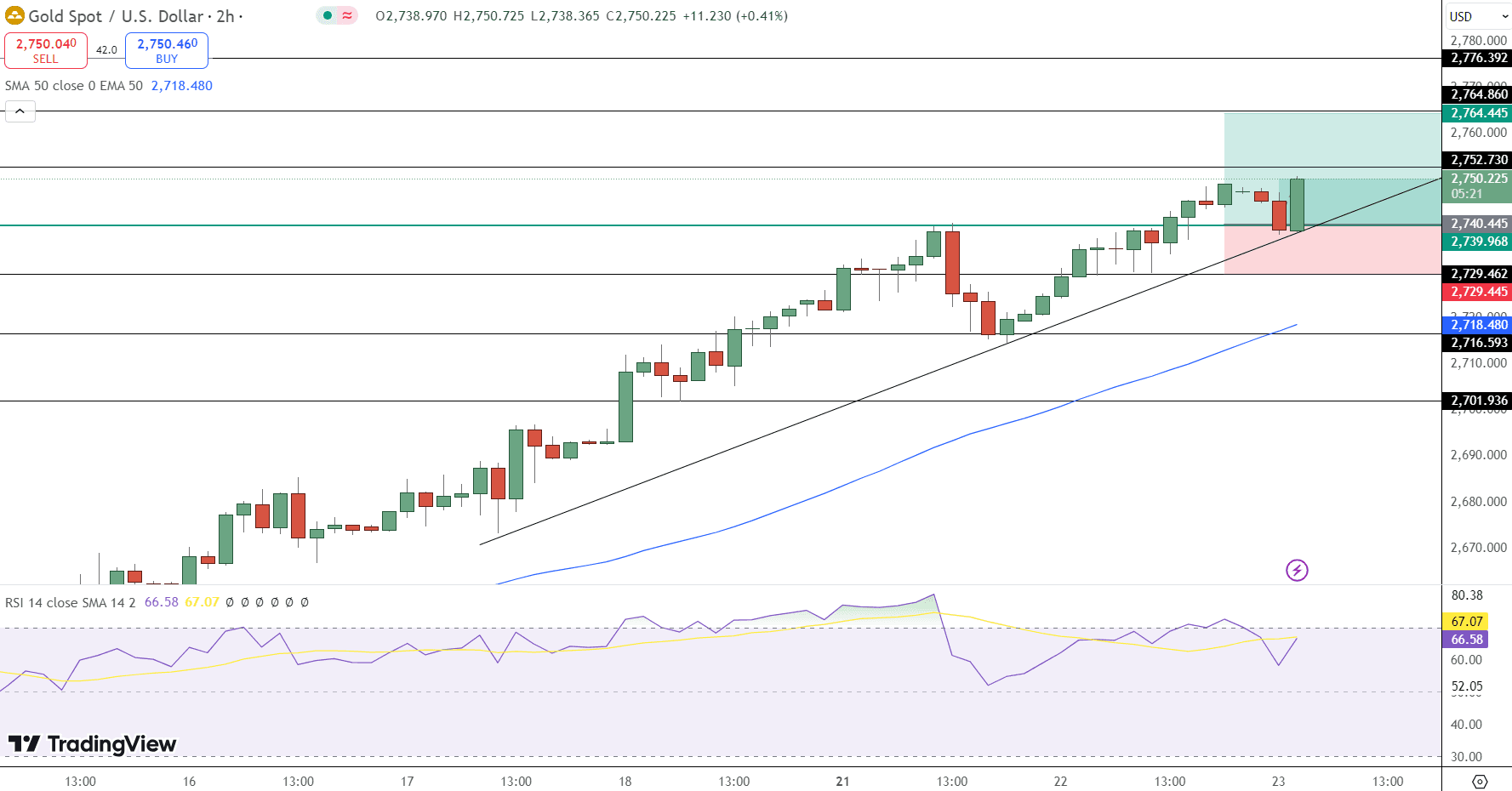The width and height of the screenshot is (1512, 791).
Task: Click the RSI value 66.58 in legend
Action: pyautogui.click(x=162, y=602)
